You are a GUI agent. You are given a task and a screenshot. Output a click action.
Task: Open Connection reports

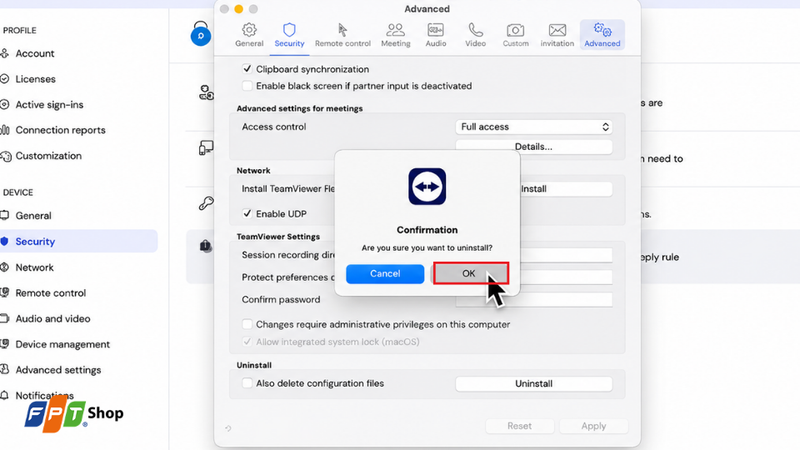click(x=60, y=130)
